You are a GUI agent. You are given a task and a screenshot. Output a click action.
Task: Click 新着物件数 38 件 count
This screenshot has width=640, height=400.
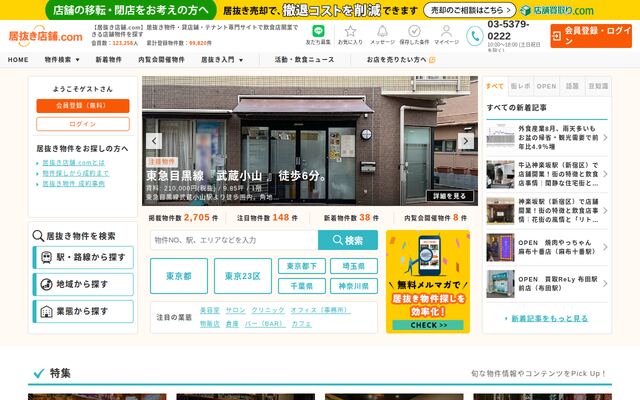click(x=351, y=218)
